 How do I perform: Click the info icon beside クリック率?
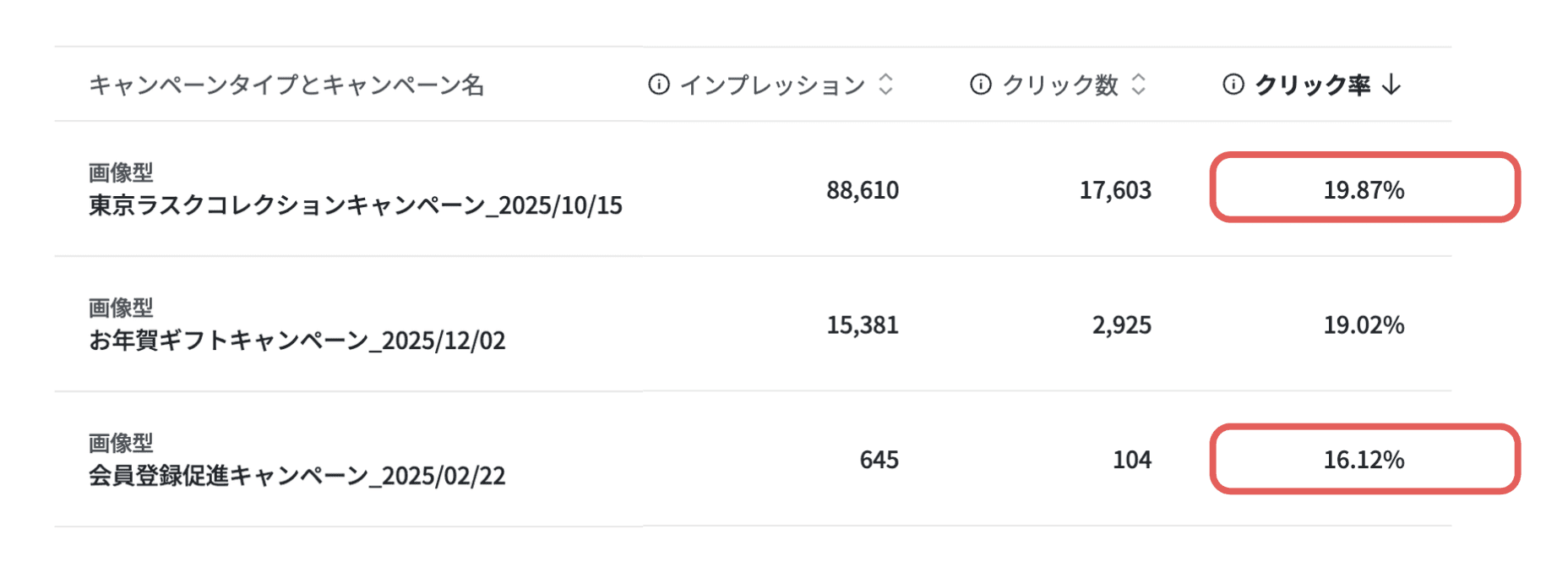1233,85
